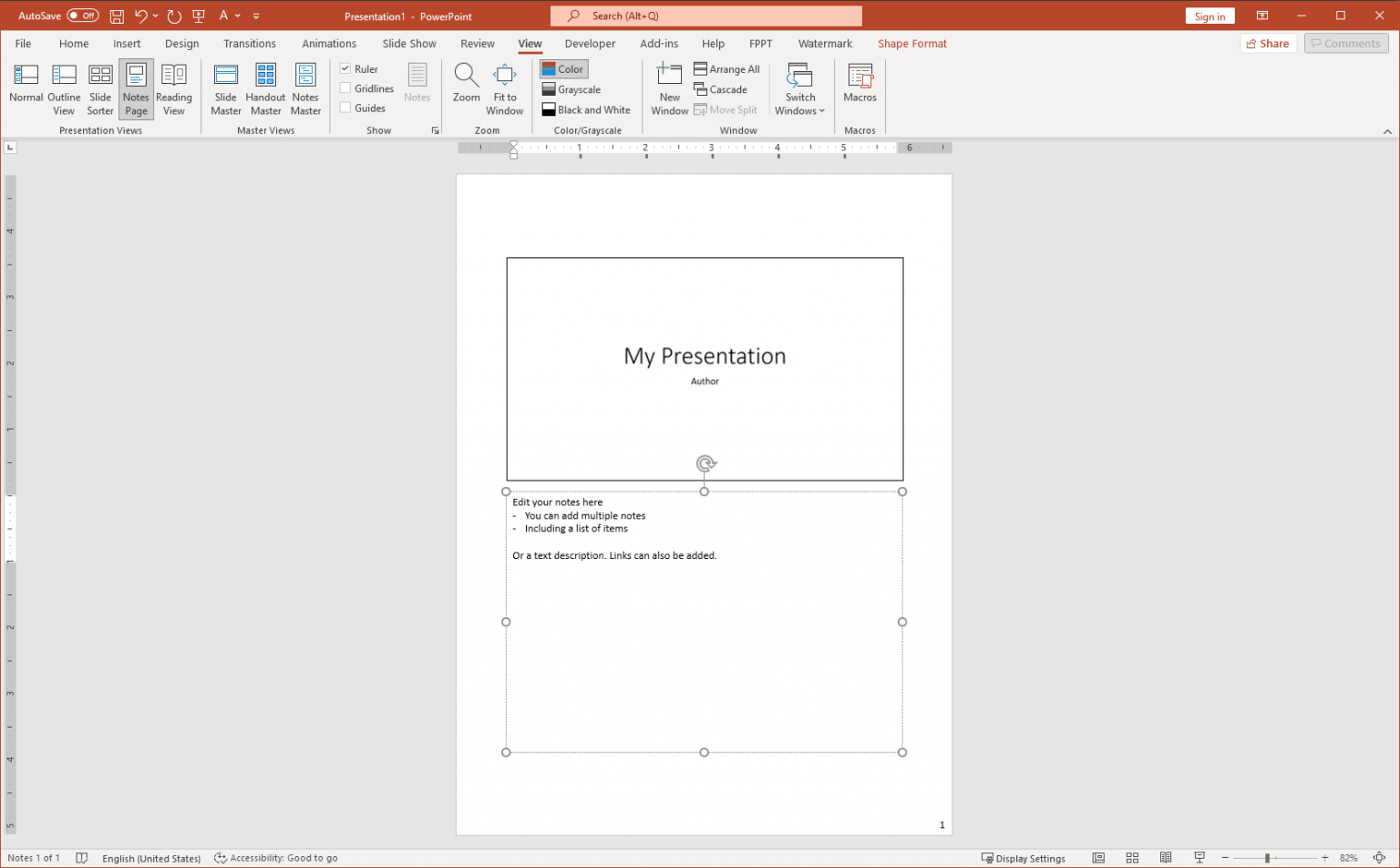1400x868 pixels.
Task: Expand the Undo dropdown arrow
Action: [155, 15]
